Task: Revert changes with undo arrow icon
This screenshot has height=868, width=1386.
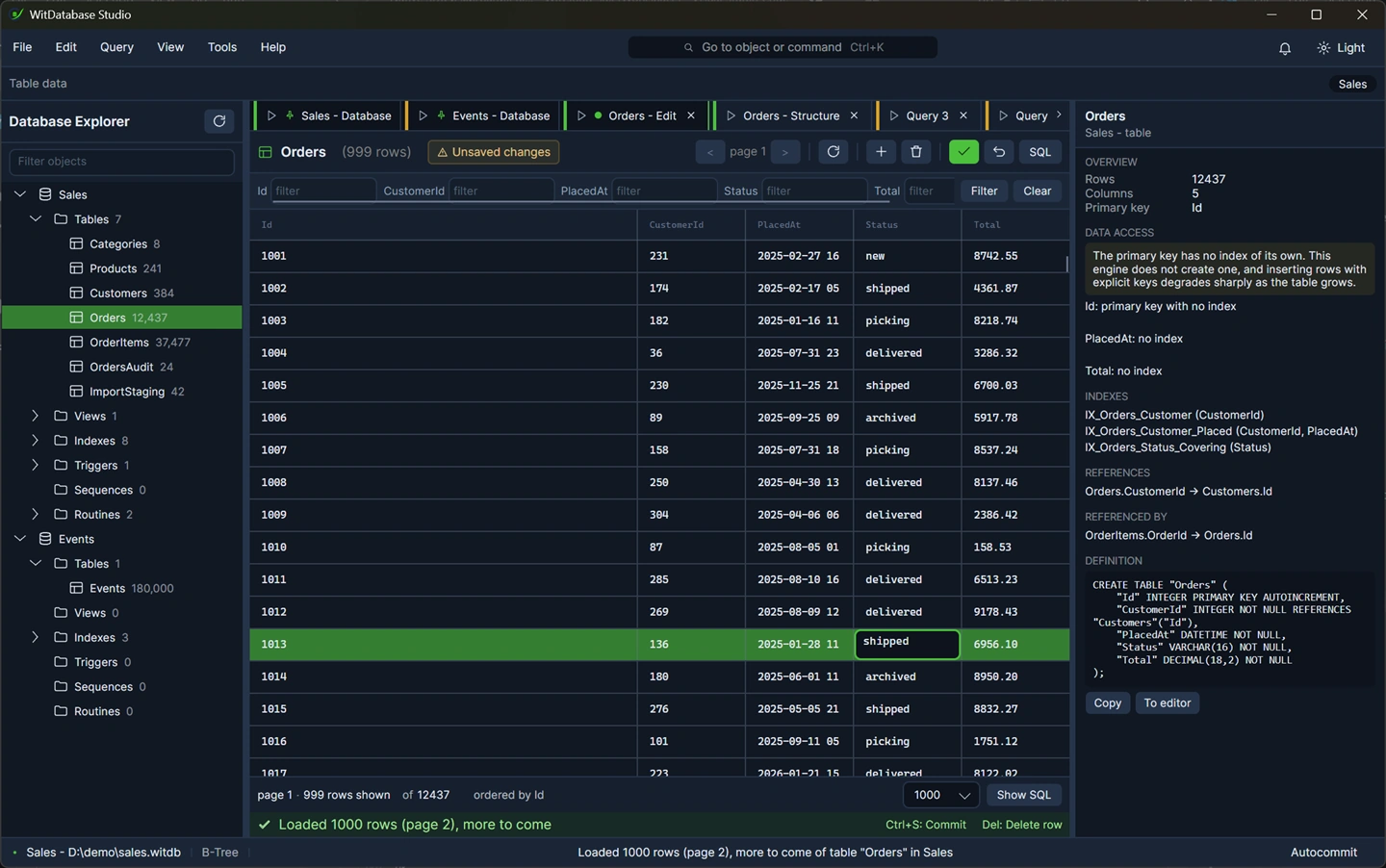Action: [999, 152]
